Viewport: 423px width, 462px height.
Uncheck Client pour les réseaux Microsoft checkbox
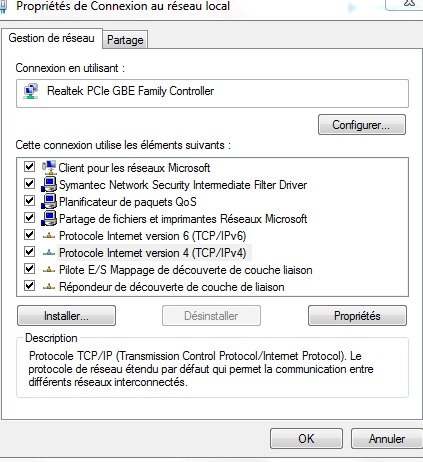click(x=30, y=166)
